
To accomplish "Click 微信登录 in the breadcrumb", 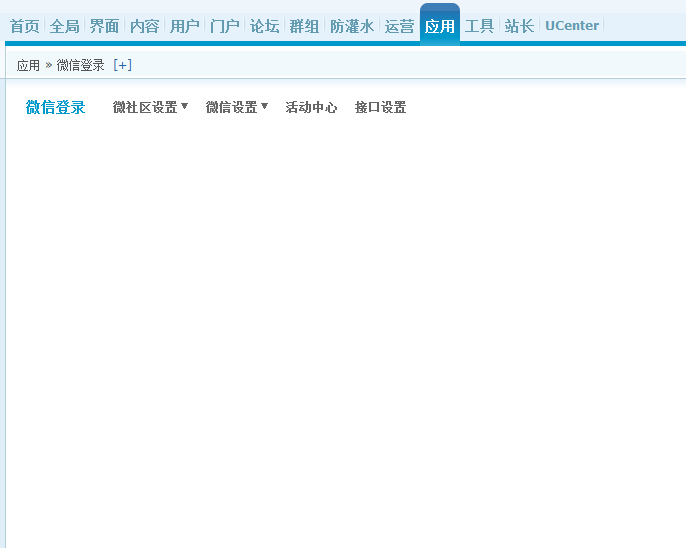I will (80, 65).
